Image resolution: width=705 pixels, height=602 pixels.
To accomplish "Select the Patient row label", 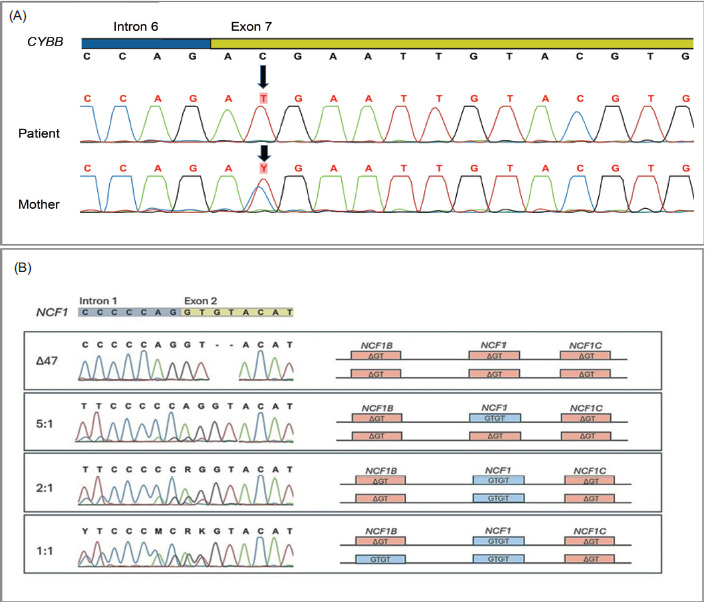I will click(40, 133).
